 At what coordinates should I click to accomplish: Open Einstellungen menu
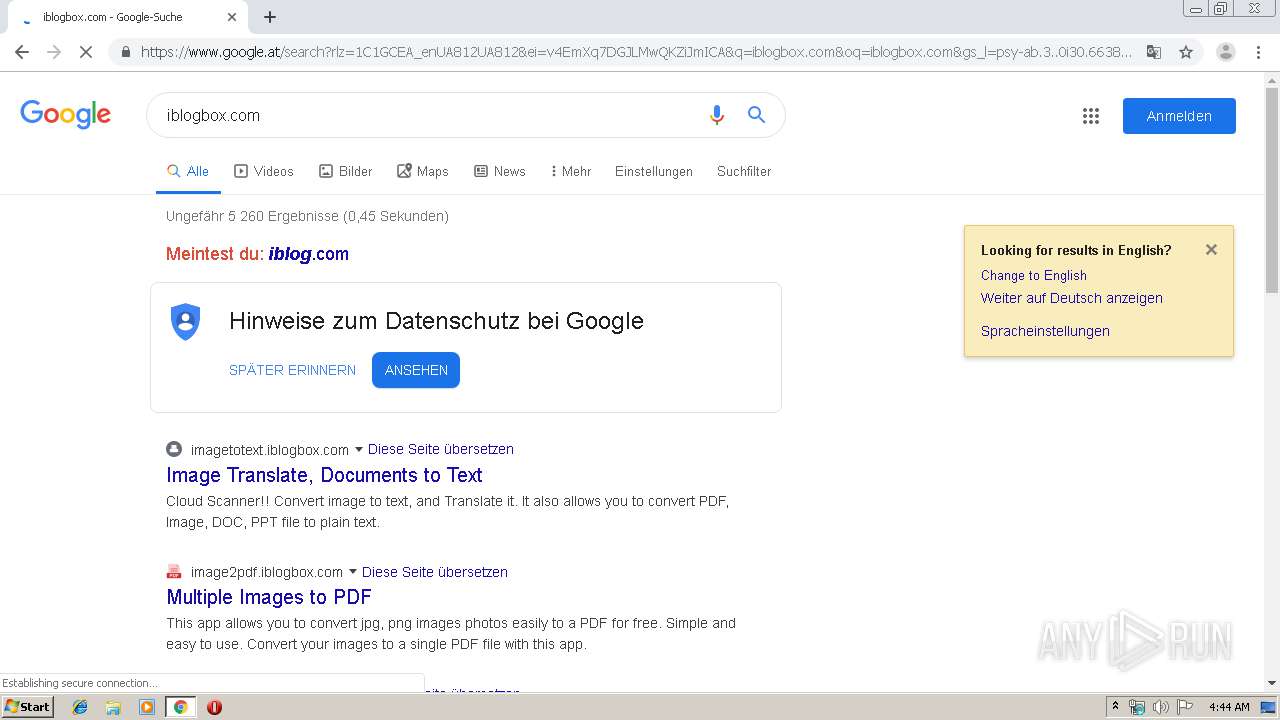[x=654, y=171]
